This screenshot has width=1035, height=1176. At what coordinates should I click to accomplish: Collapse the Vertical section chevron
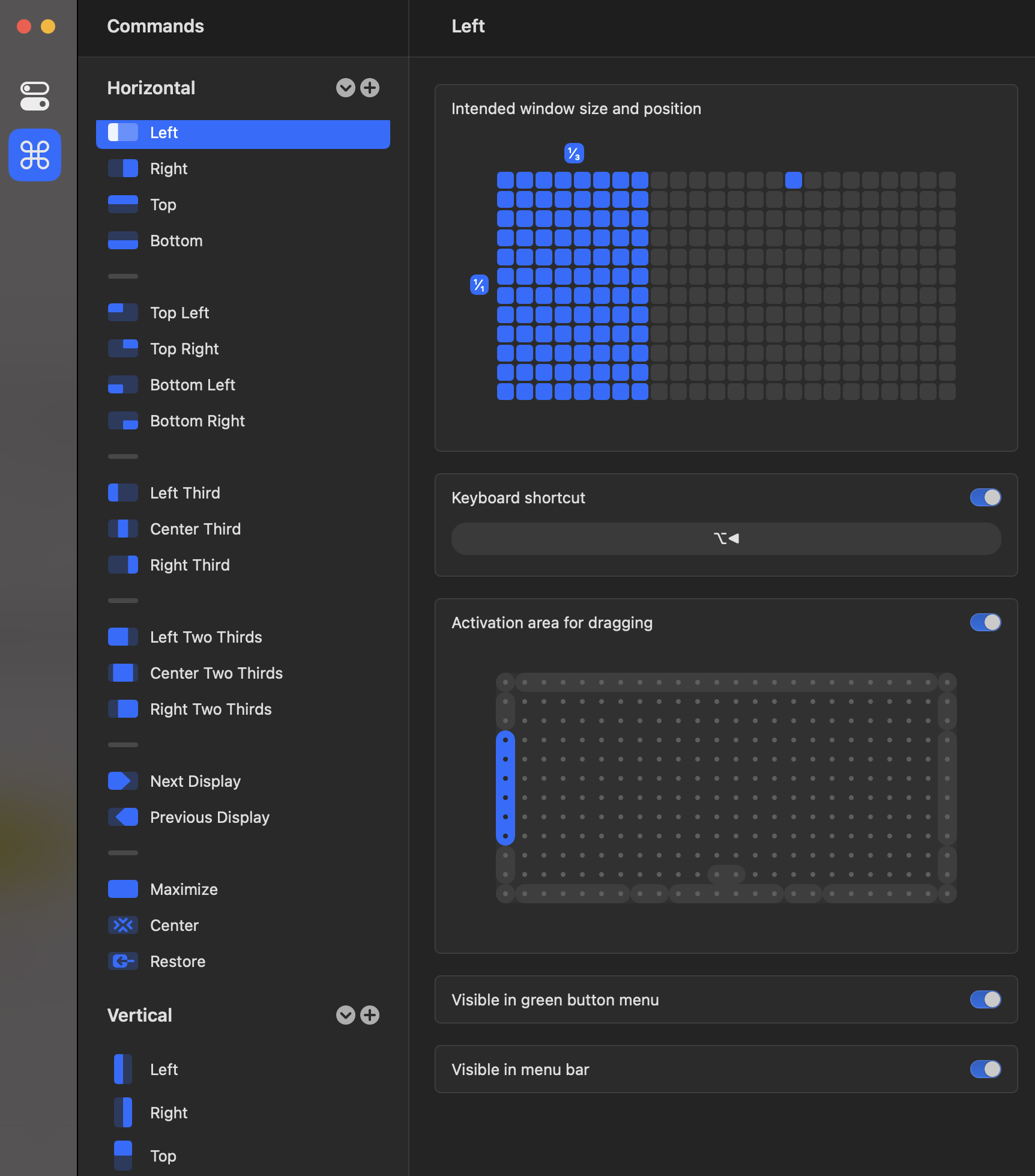point(345,1015)
